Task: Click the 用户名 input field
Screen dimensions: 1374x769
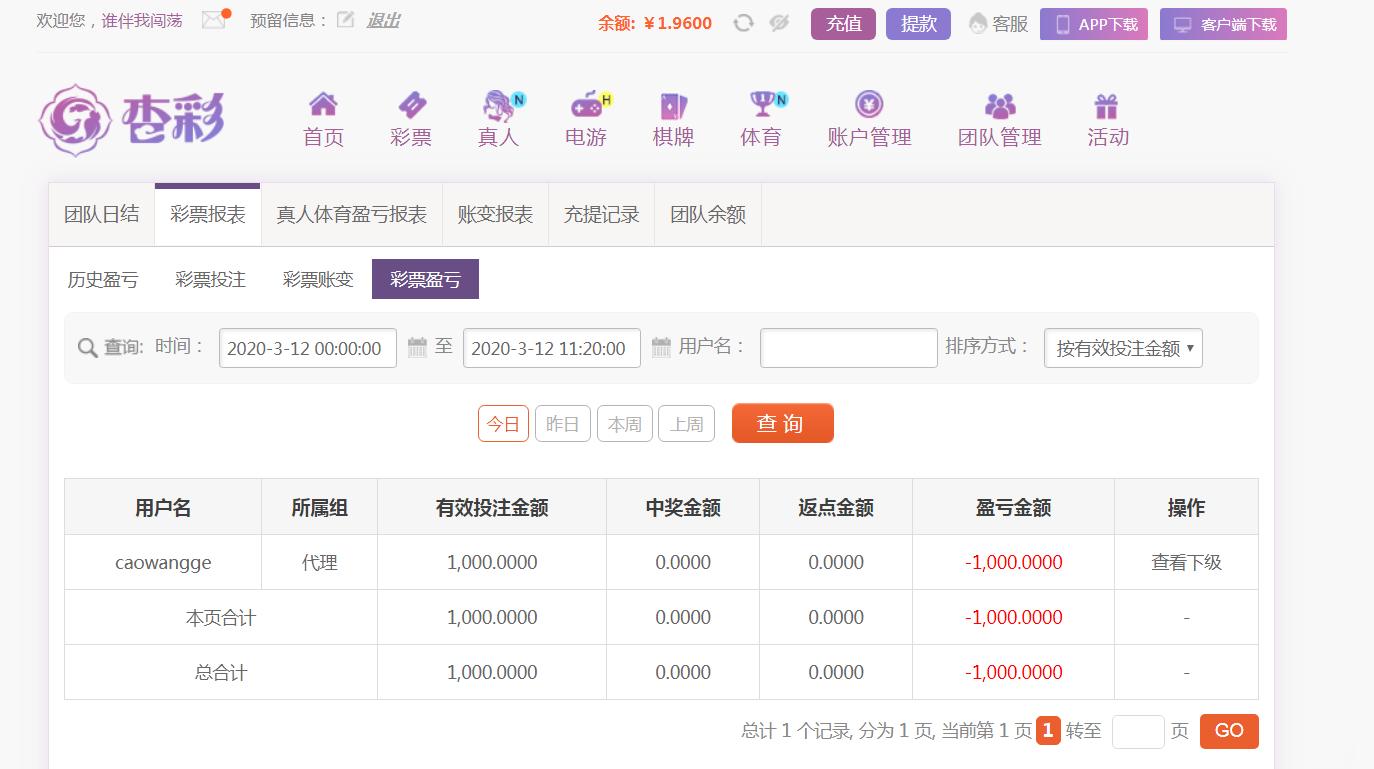Action: point(848,348)
